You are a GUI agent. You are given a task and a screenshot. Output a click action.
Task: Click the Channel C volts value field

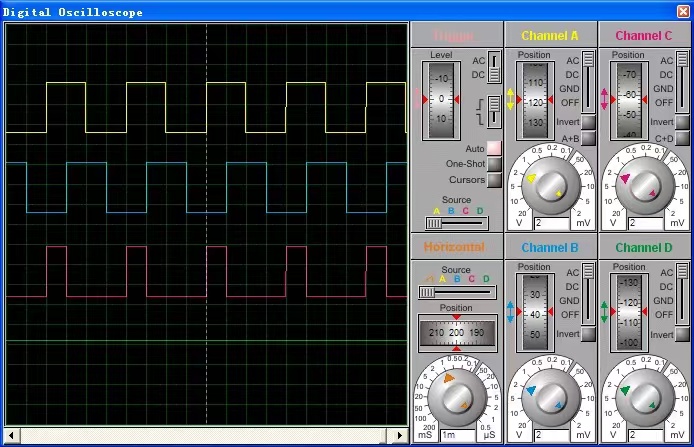(645, 223)
